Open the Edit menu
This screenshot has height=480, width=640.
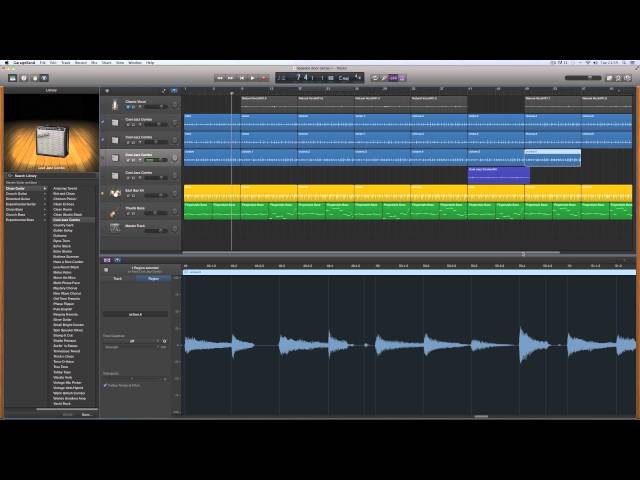(53, 63)
